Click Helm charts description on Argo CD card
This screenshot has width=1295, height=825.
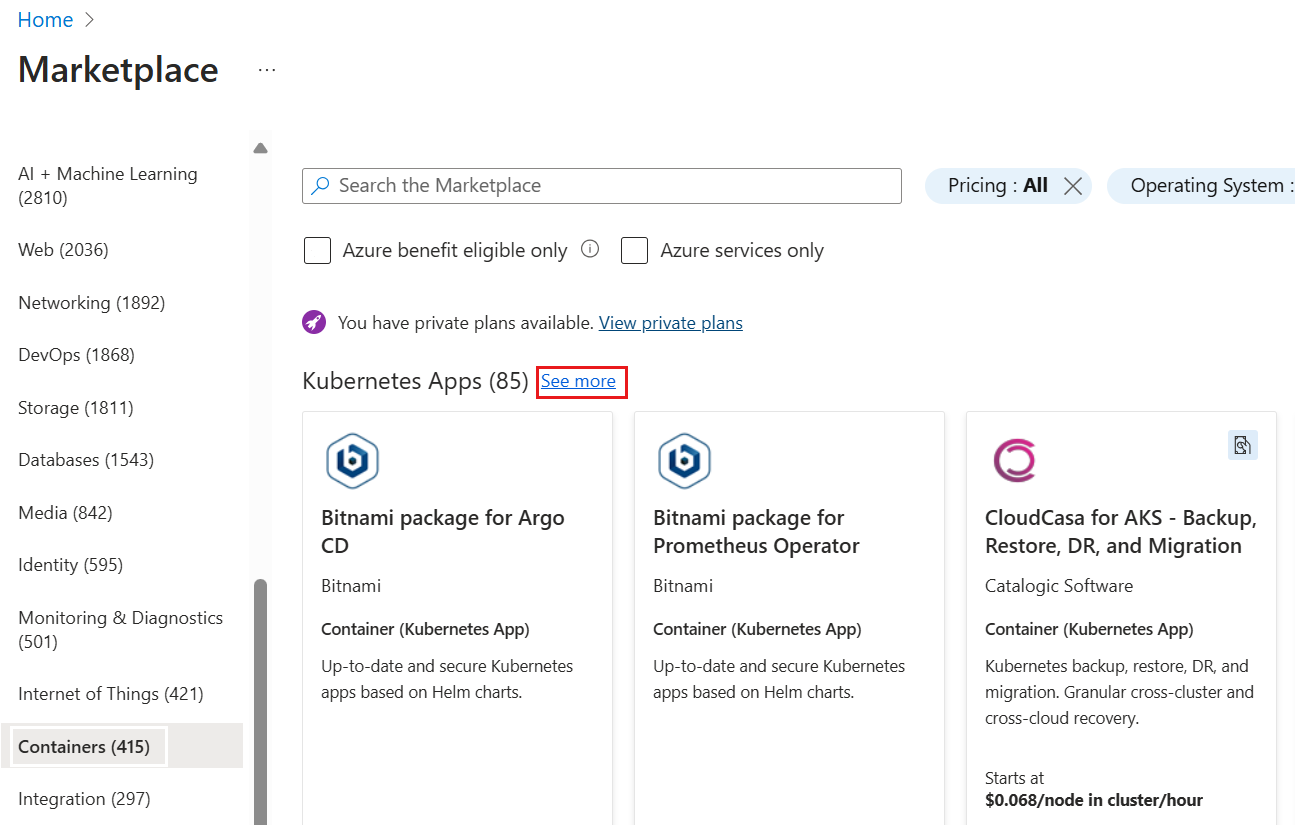447,679
